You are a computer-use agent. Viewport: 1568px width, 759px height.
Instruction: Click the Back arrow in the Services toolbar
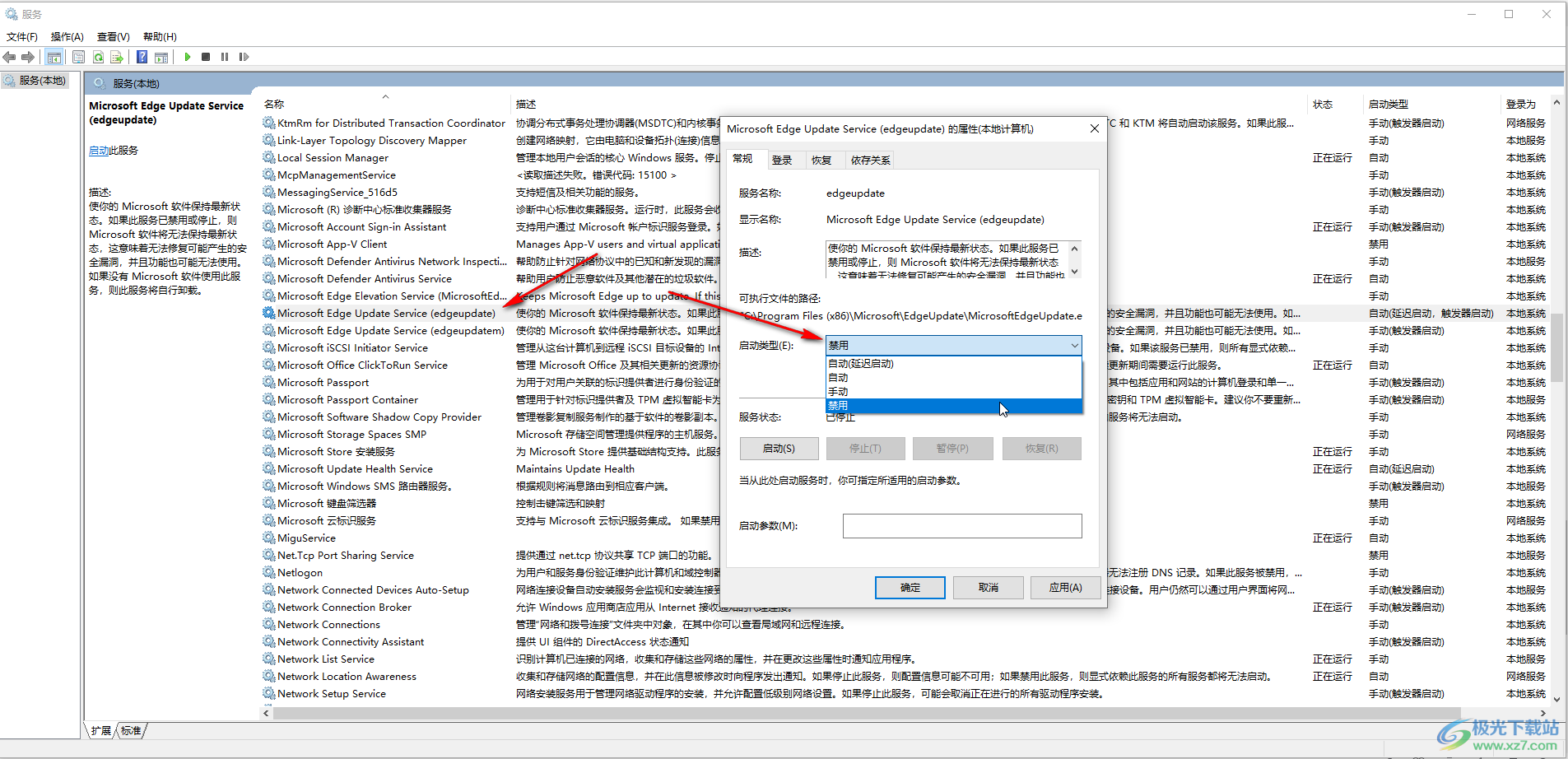[9, 57]
